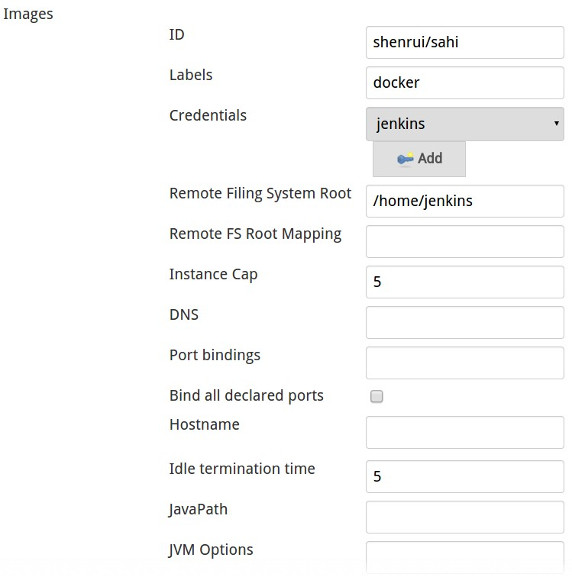This screenshot has width=572, height=577.
Task: Click the Images section heading
Action: 28,14
